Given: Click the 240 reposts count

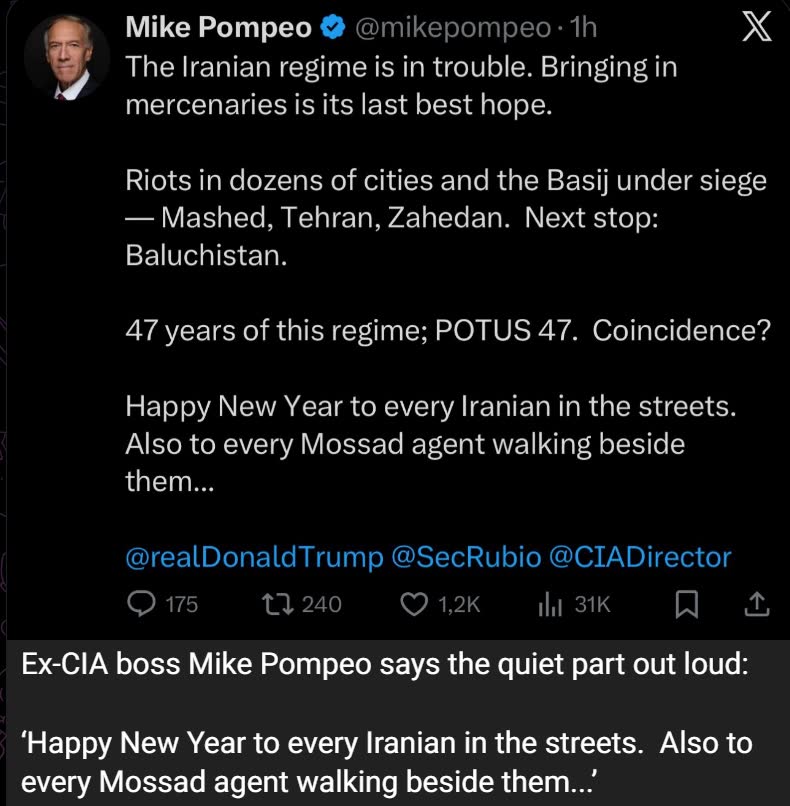Looking at the screenshot, I should pyautogui.click(x=321, y=604).
